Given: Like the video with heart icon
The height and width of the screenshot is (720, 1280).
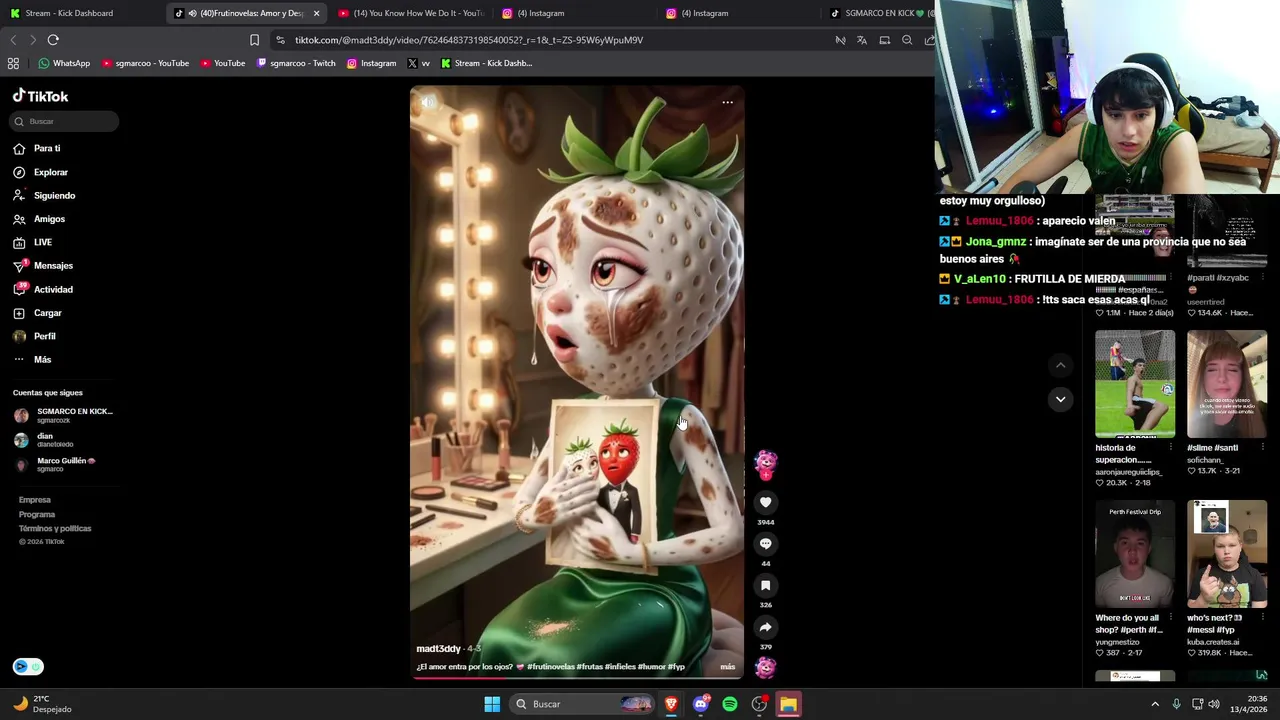Looking at the screenshot, I should pyautogui.click(x=765, y=502).
